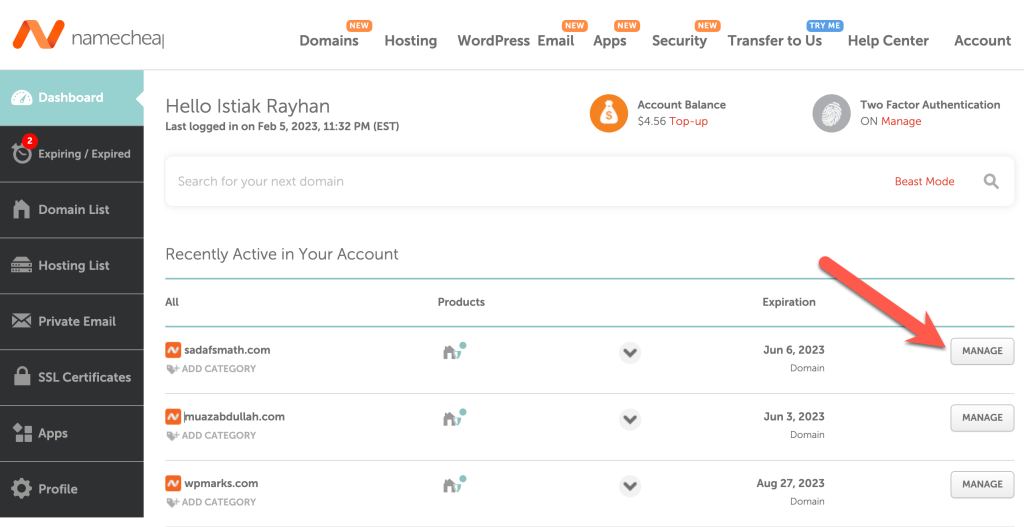Expand the sadafsmath.com row details
This screenshot has width=1024, height=527.
(x=629, y=352)
